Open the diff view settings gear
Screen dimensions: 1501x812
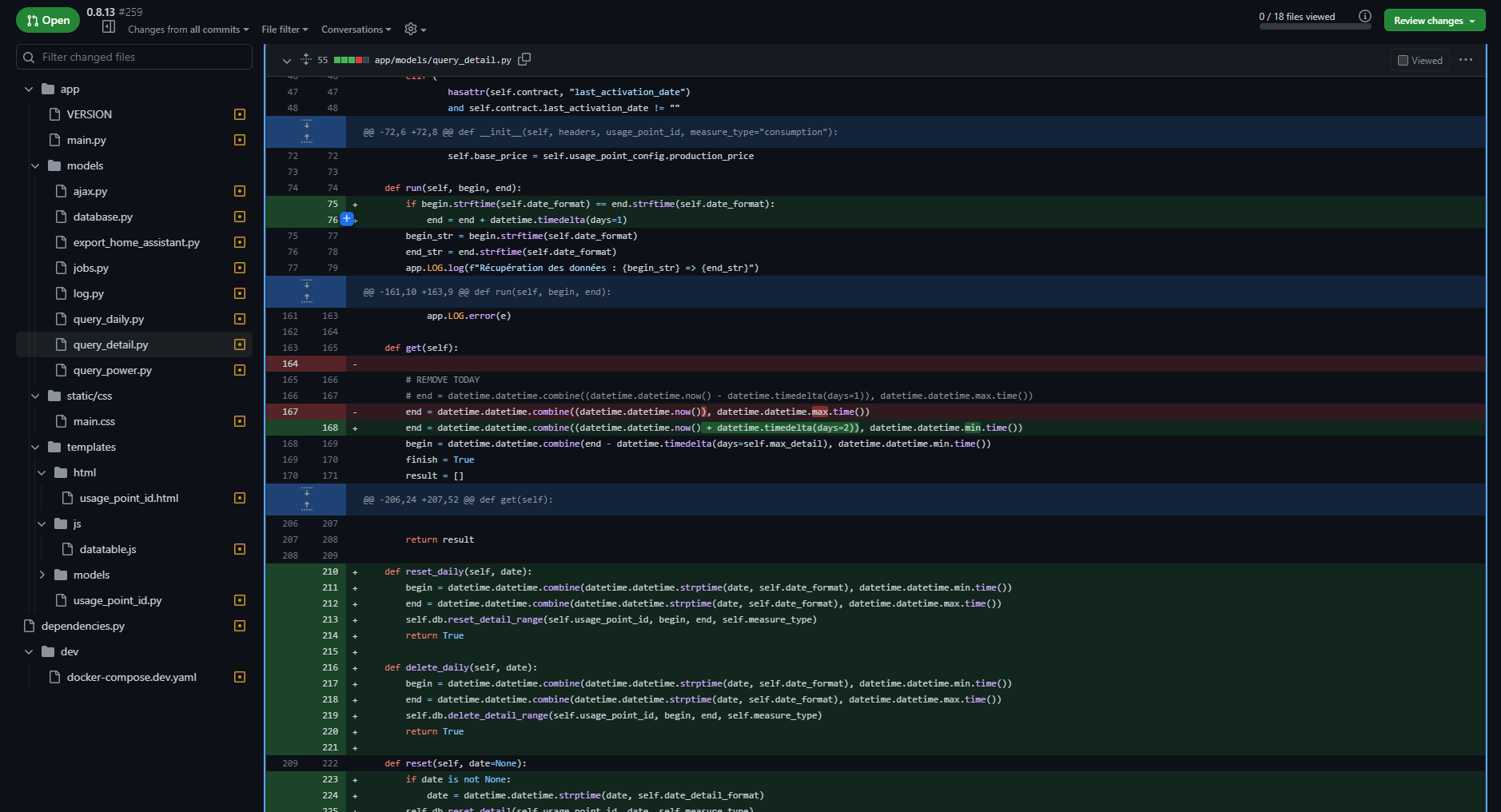click(410, 29)
